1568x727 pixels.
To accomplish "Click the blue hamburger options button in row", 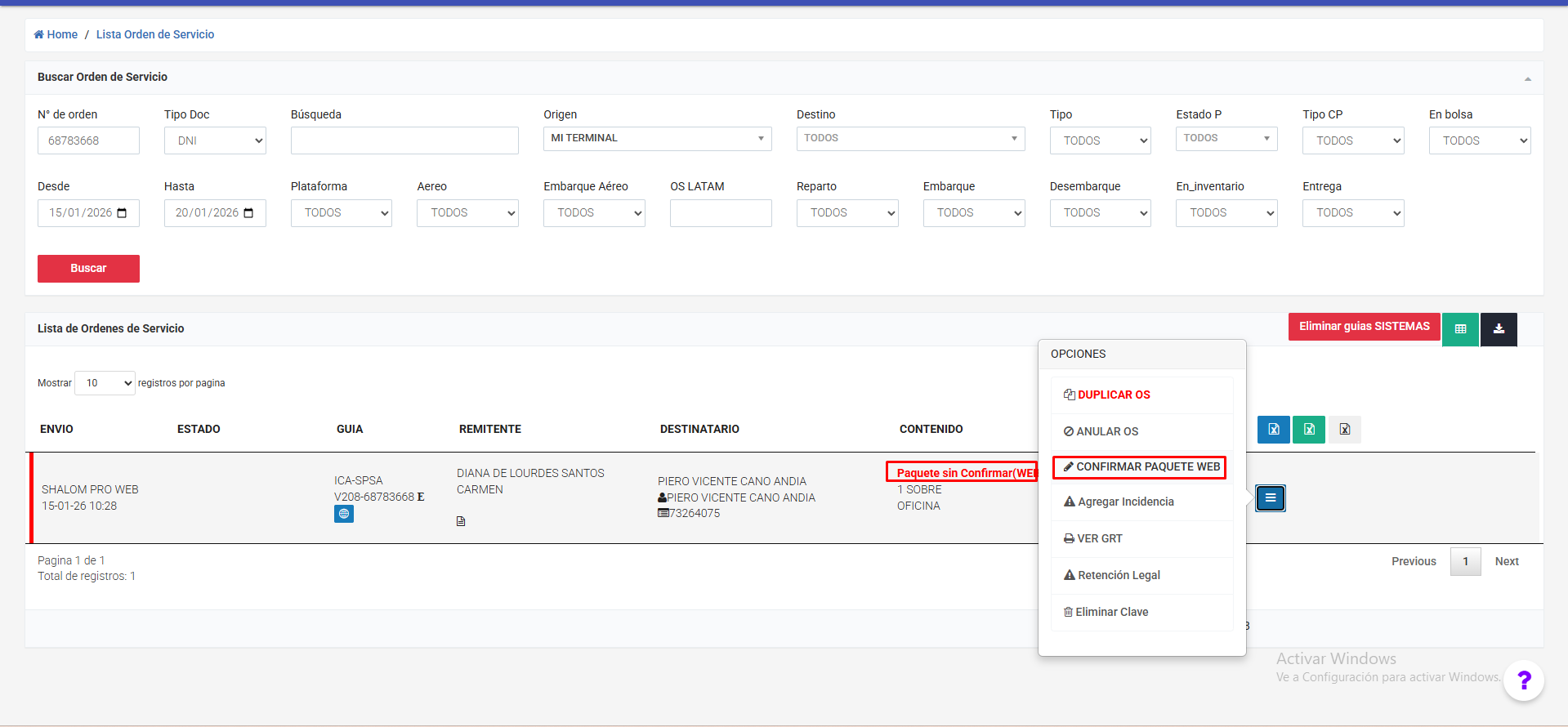I will (1270, 498).
